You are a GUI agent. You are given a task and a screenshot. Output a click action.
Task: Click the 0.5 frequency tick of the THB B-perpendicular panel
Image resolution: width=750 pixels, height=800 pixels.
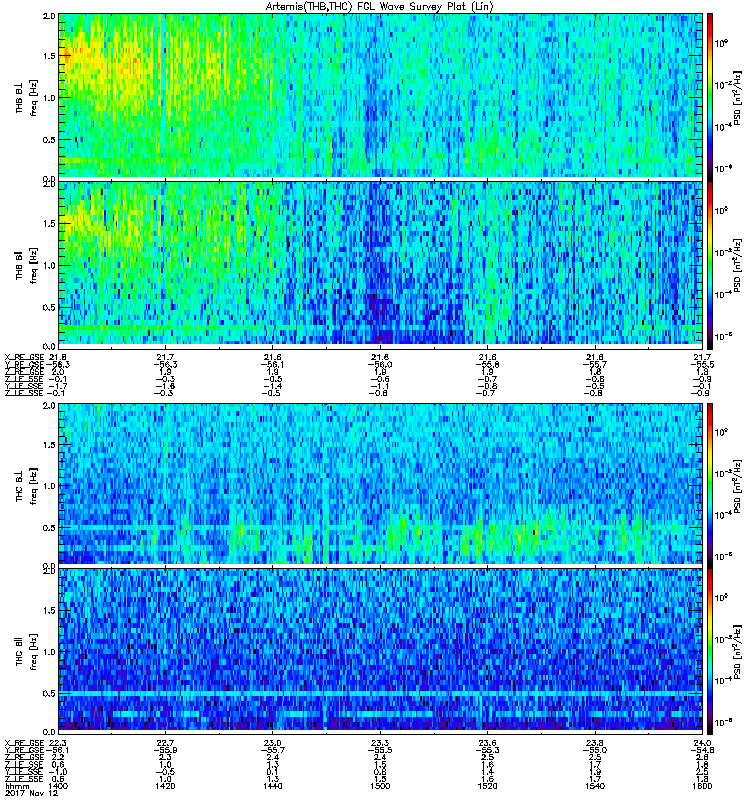pos(49,140)
